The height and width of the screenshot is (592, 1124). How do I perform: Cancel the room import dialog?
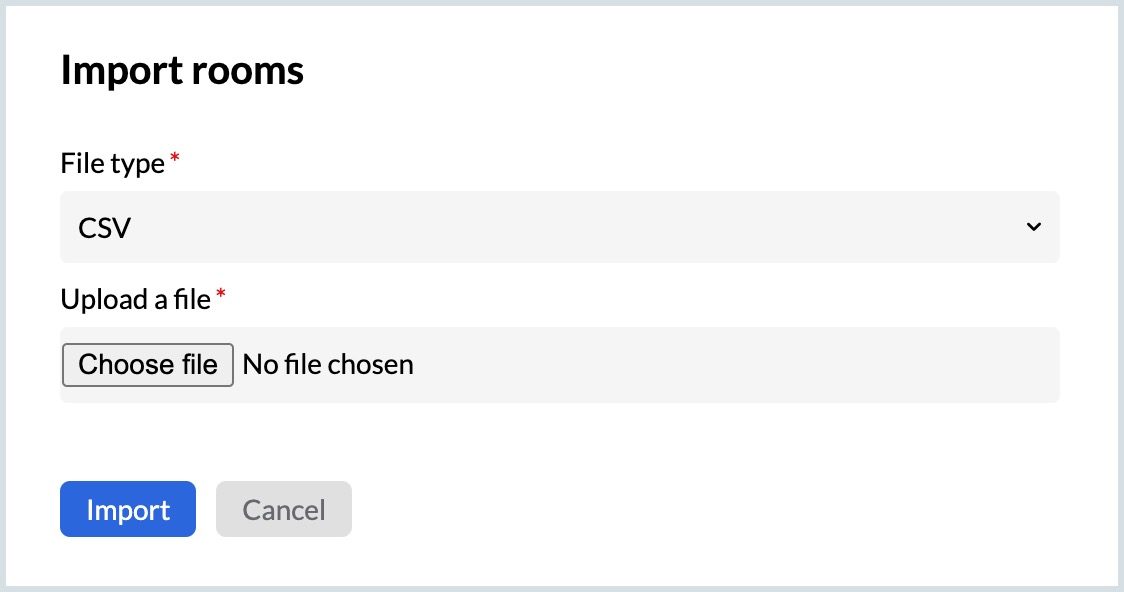[284, 510]
